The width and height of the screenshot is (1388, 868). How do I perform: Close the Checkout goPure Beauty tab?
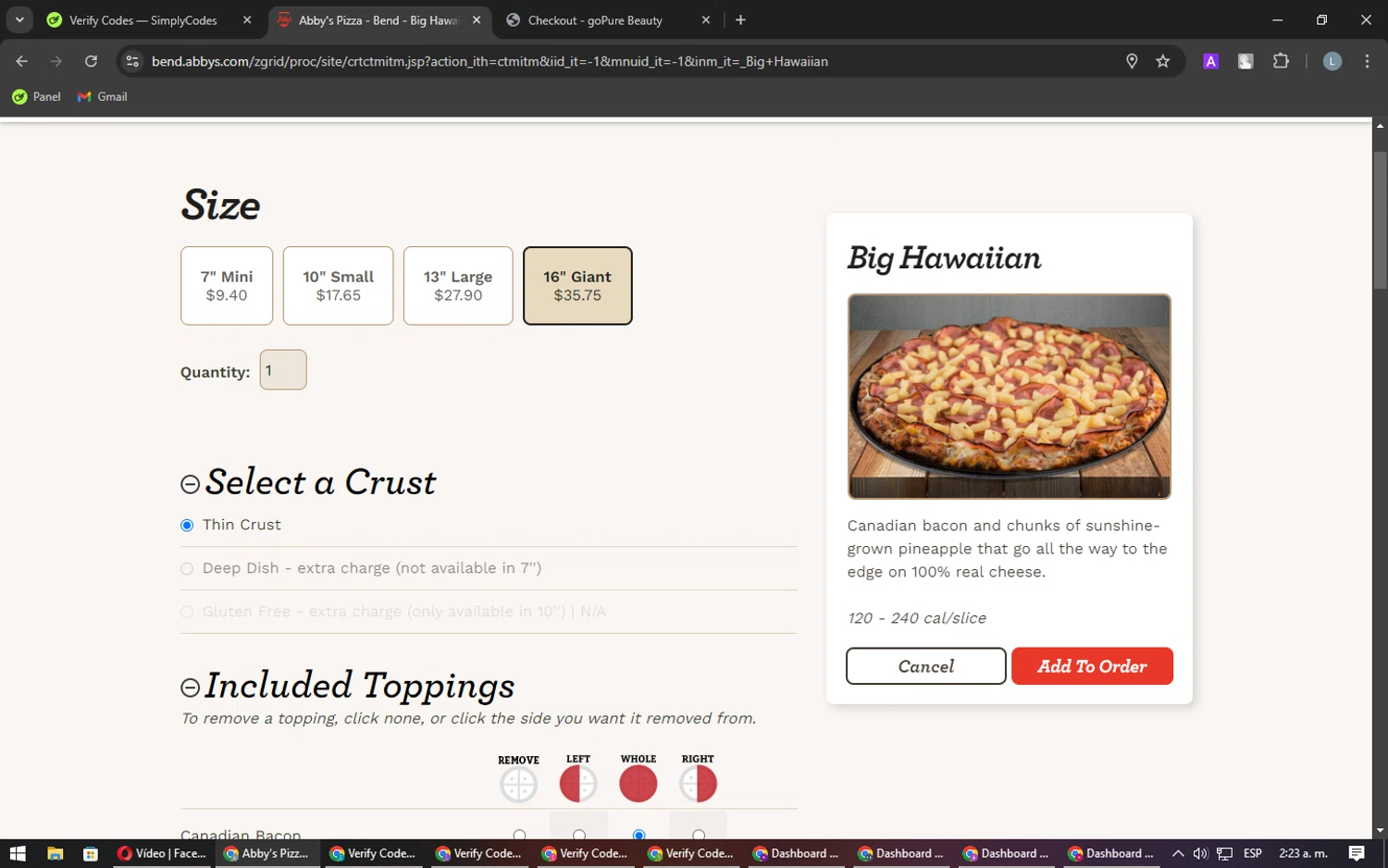pos(706,19)
